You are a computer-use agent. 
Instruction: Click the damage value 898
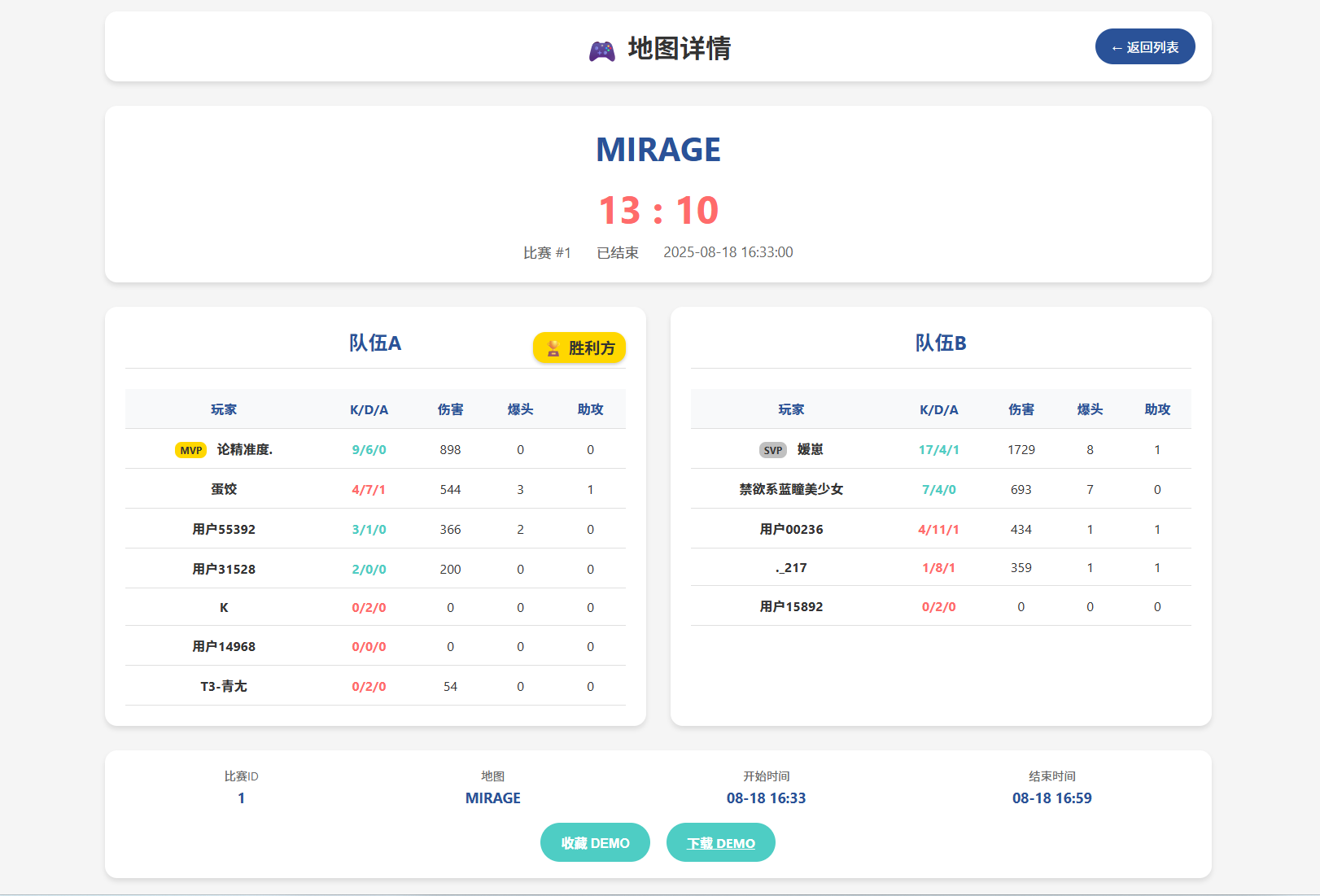[x=450, y=449]
